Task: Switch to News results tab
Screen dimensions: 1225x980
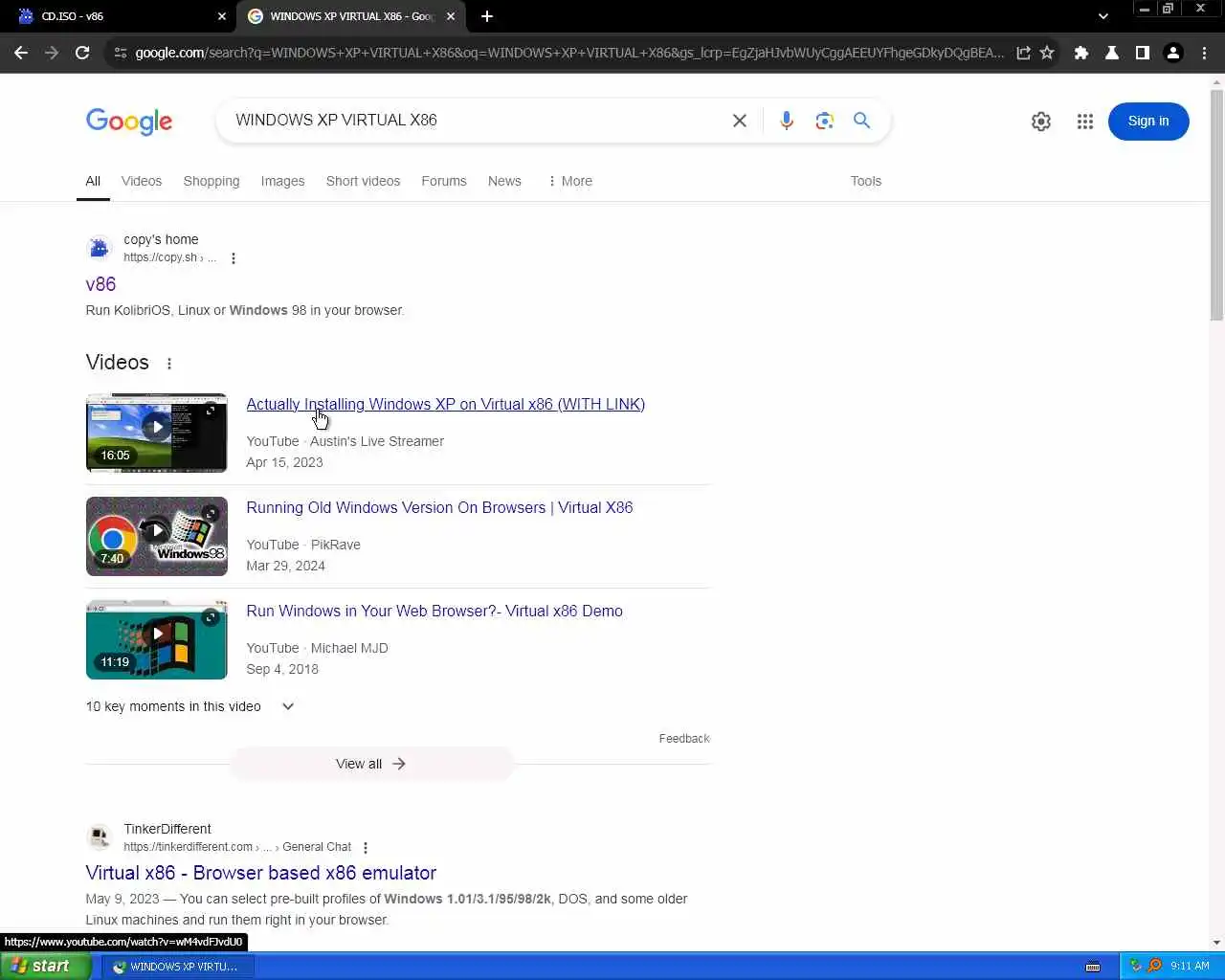Action: (504, 181)
